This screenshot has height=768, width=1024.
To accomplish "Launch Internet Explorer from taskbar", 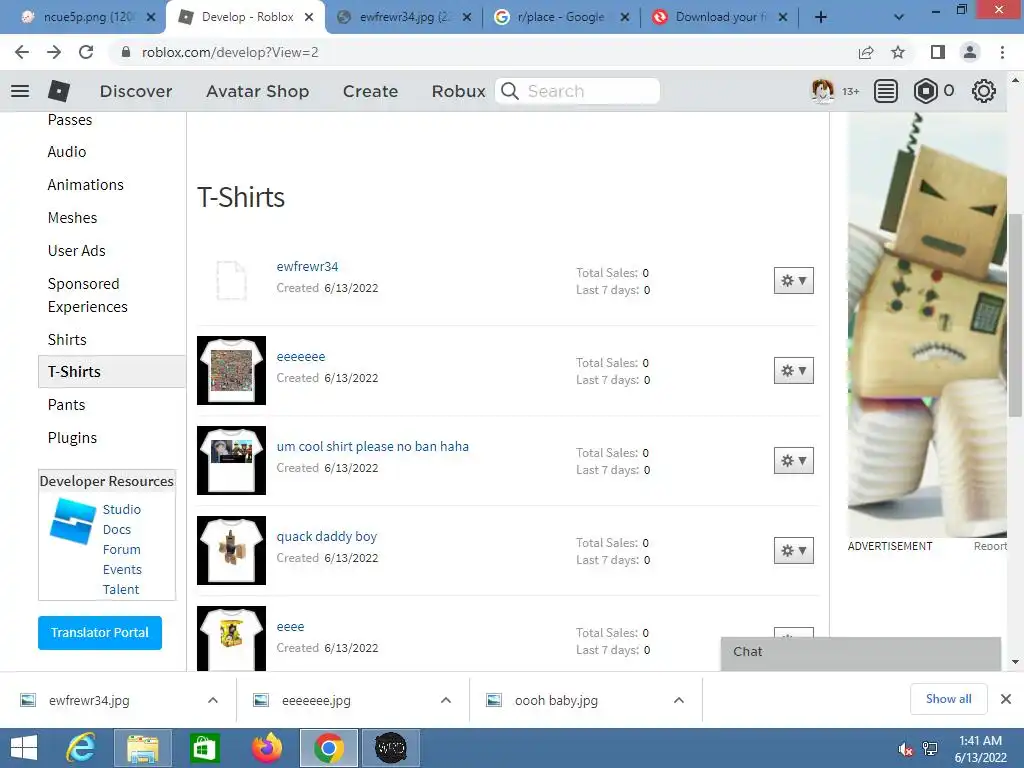I will [81, 748].
